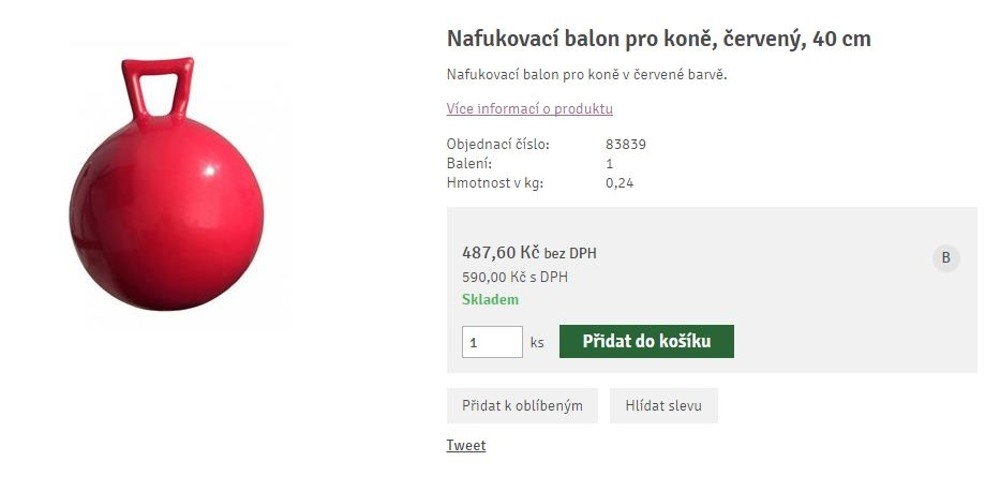Click the Balení value '1'

coord(610,163)
